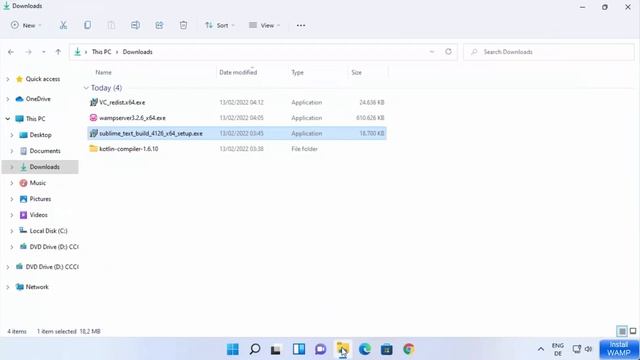Sort by Date modified column header
640x360 pixels.
238,72
